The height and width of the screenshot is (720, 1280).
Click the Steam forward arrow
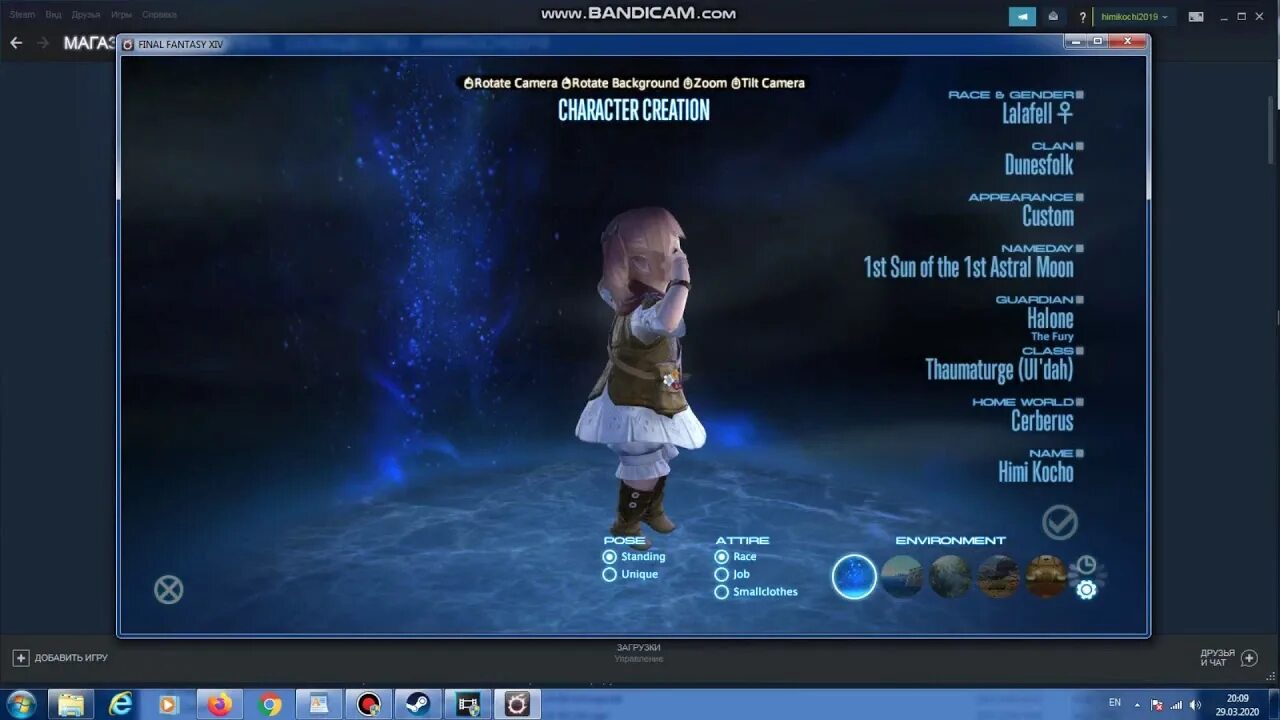[x=42, y=43]
